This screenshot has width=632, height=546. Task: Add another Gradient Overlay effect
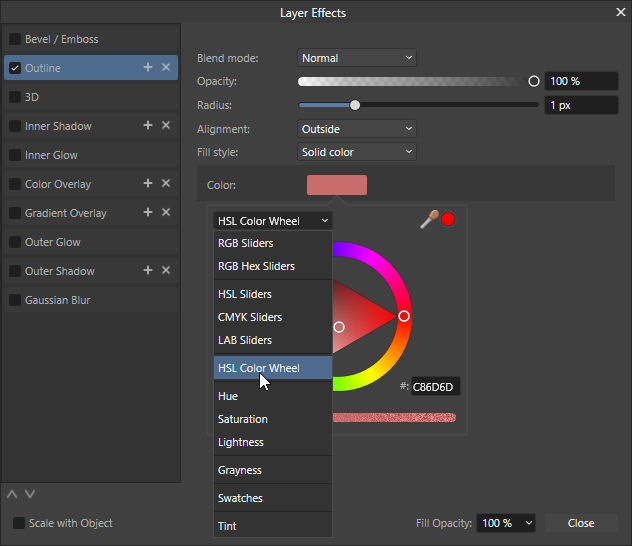point(148,212)
